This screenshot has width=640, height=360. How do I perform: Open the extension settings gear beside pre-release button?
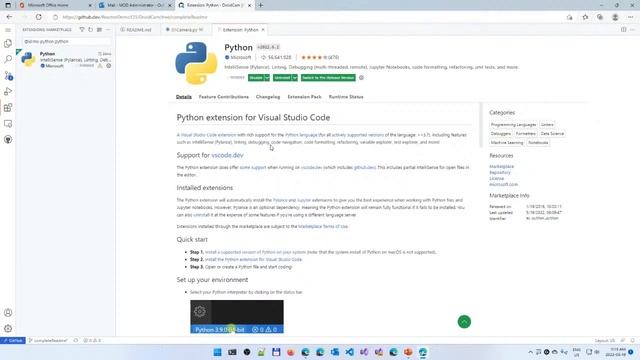361,78
